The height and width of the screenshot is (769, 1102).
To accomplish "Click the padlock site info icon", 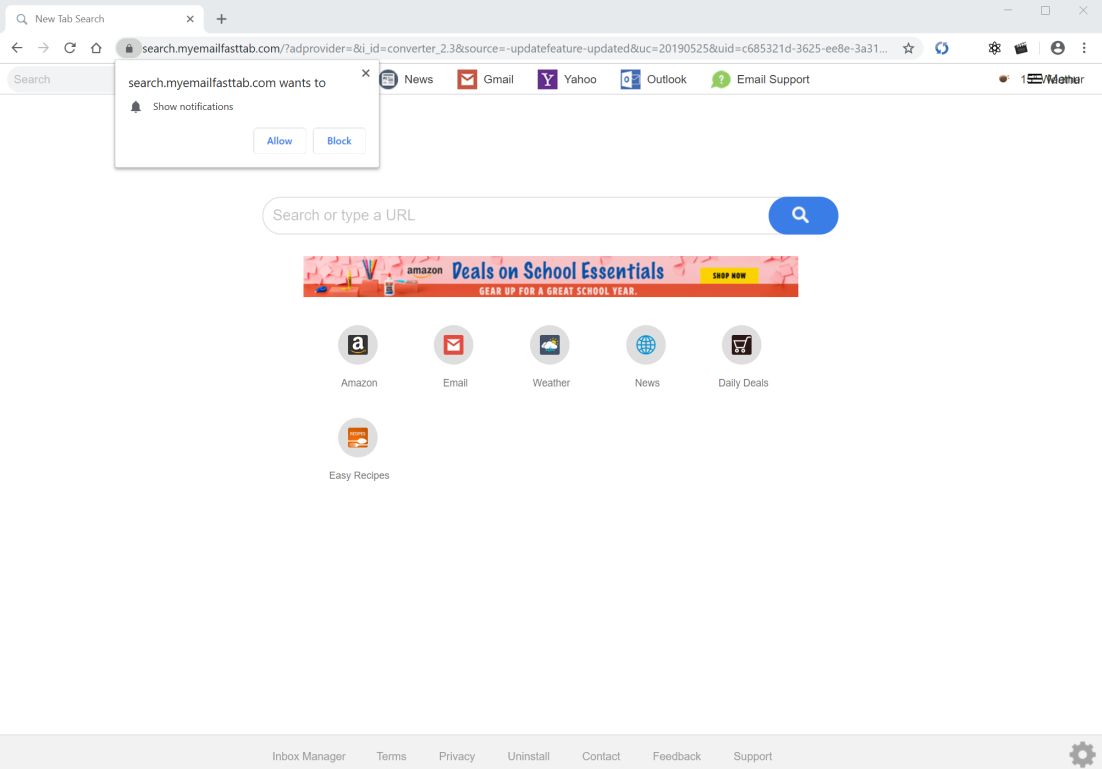I will (x=129, y=49).
